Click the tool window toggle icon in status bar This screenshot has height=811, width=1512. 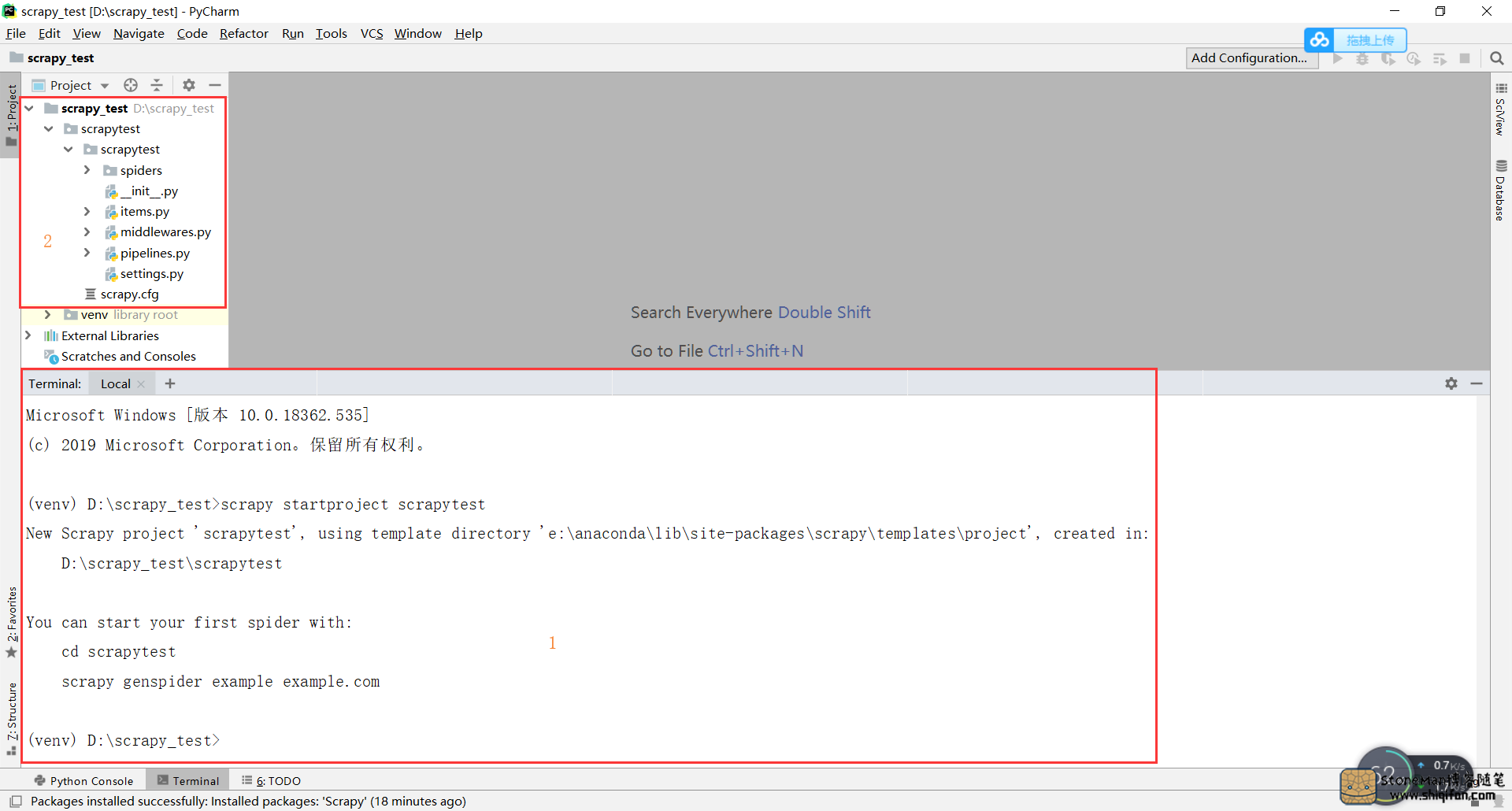(16, 802)
